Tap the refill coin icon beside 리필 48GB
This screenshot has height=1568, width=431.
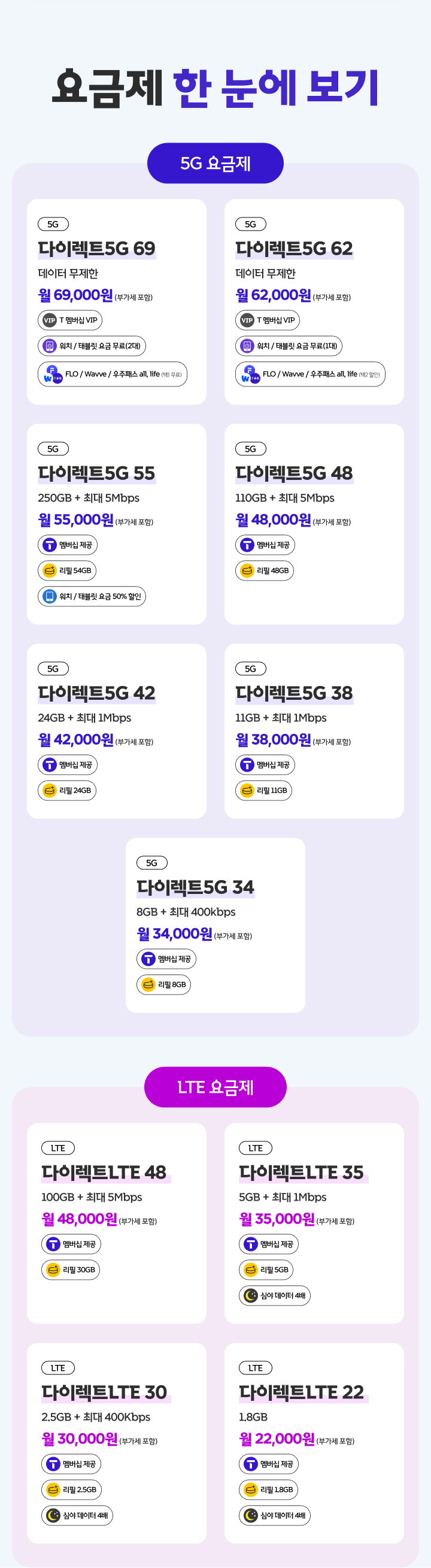pos(247,571)
